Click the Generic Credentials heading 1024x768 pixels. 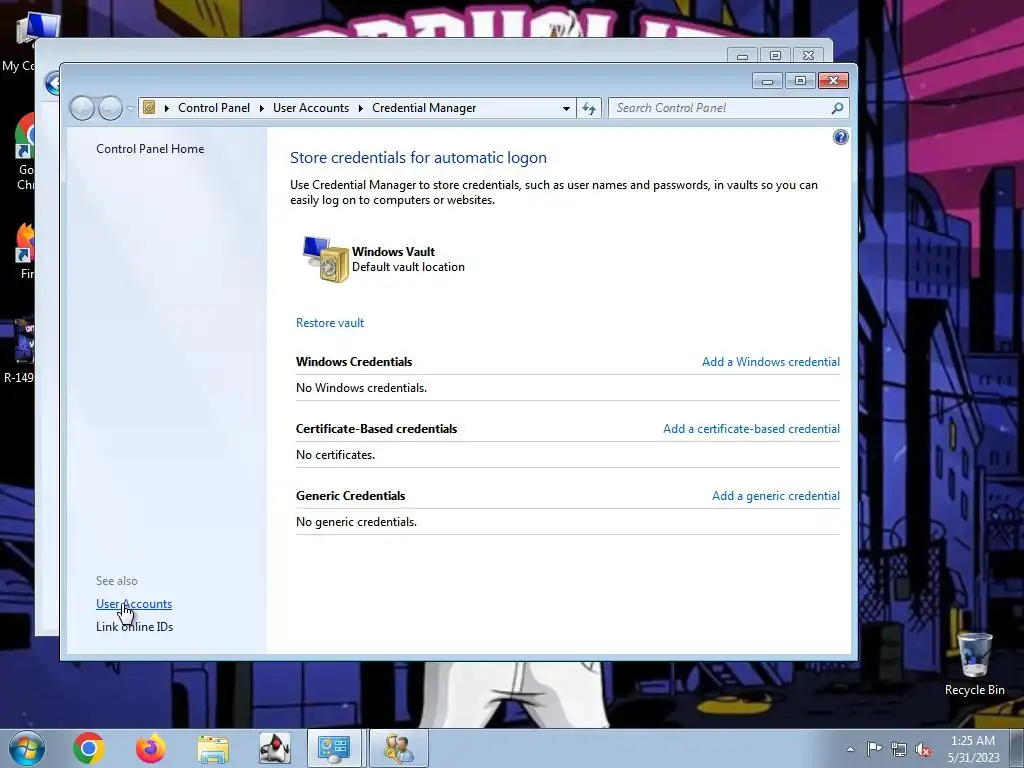point(350,496)
